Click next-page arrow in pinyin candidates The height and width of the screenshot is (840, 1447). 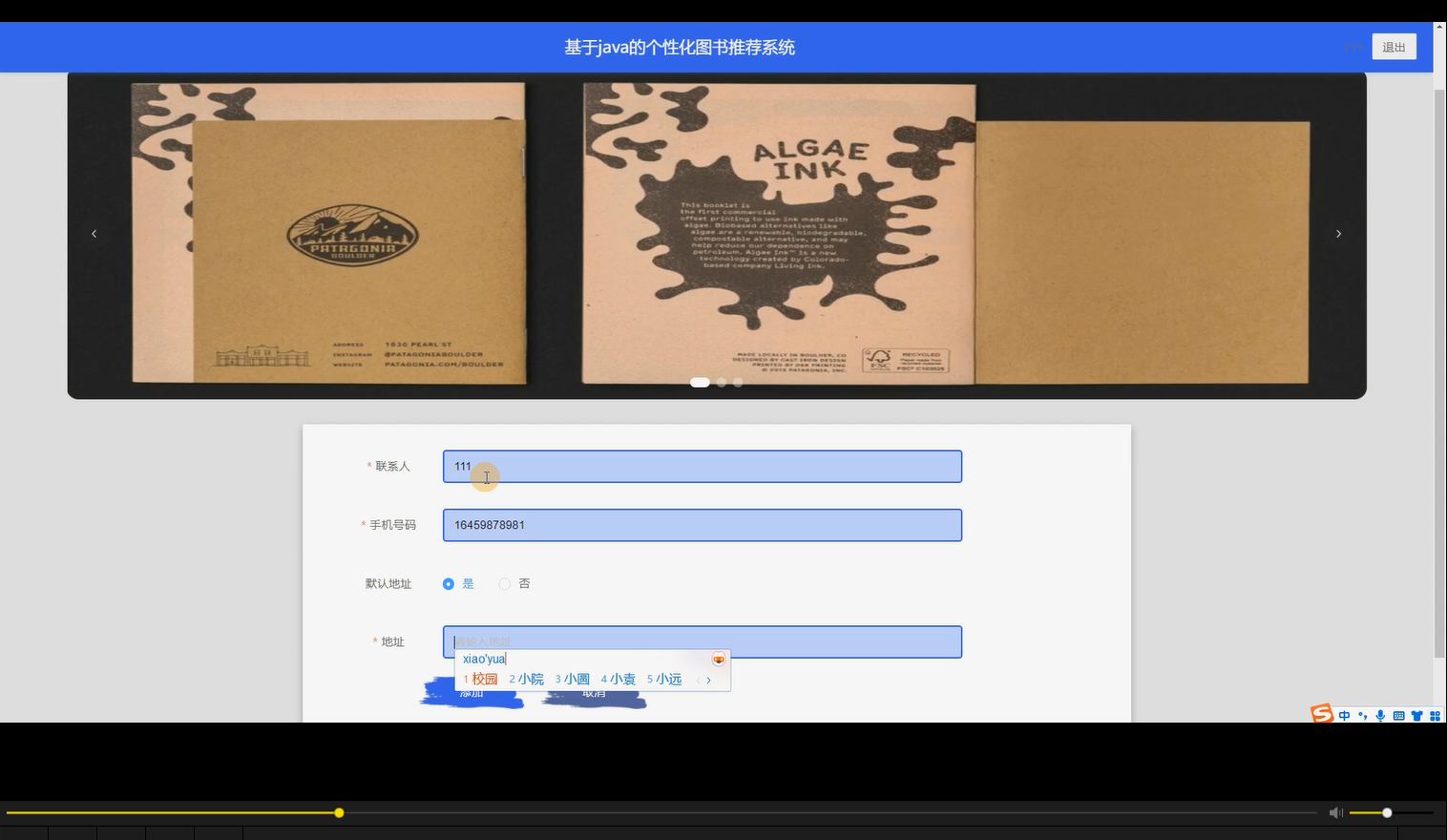(x=708, y=680)
